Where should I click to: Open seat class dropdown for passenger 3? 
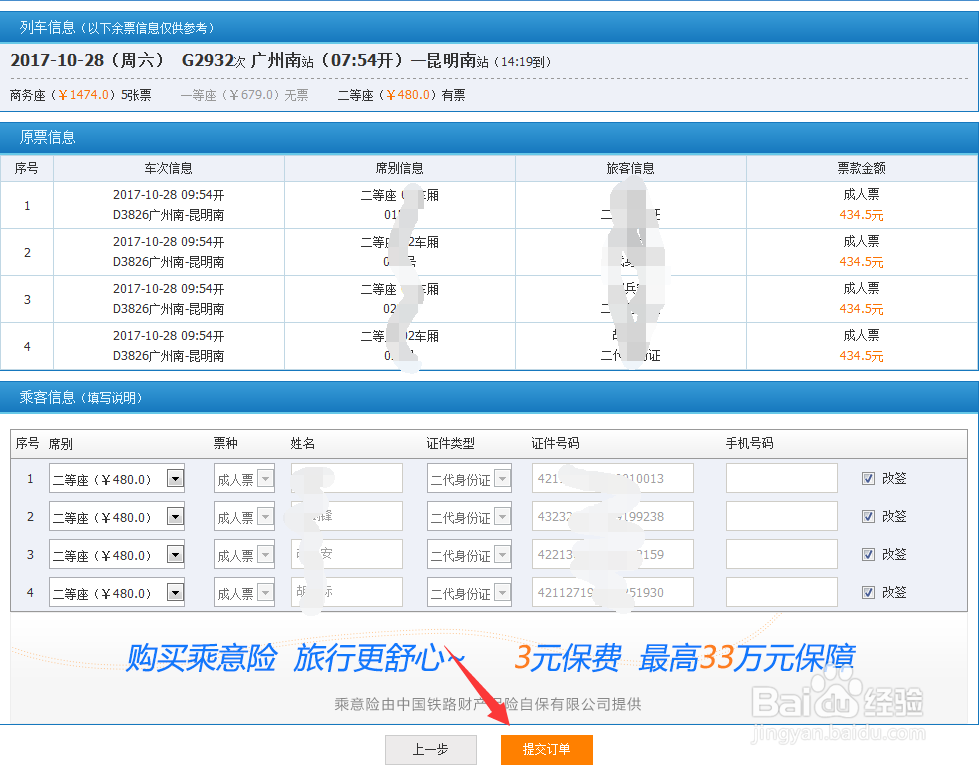117,555
